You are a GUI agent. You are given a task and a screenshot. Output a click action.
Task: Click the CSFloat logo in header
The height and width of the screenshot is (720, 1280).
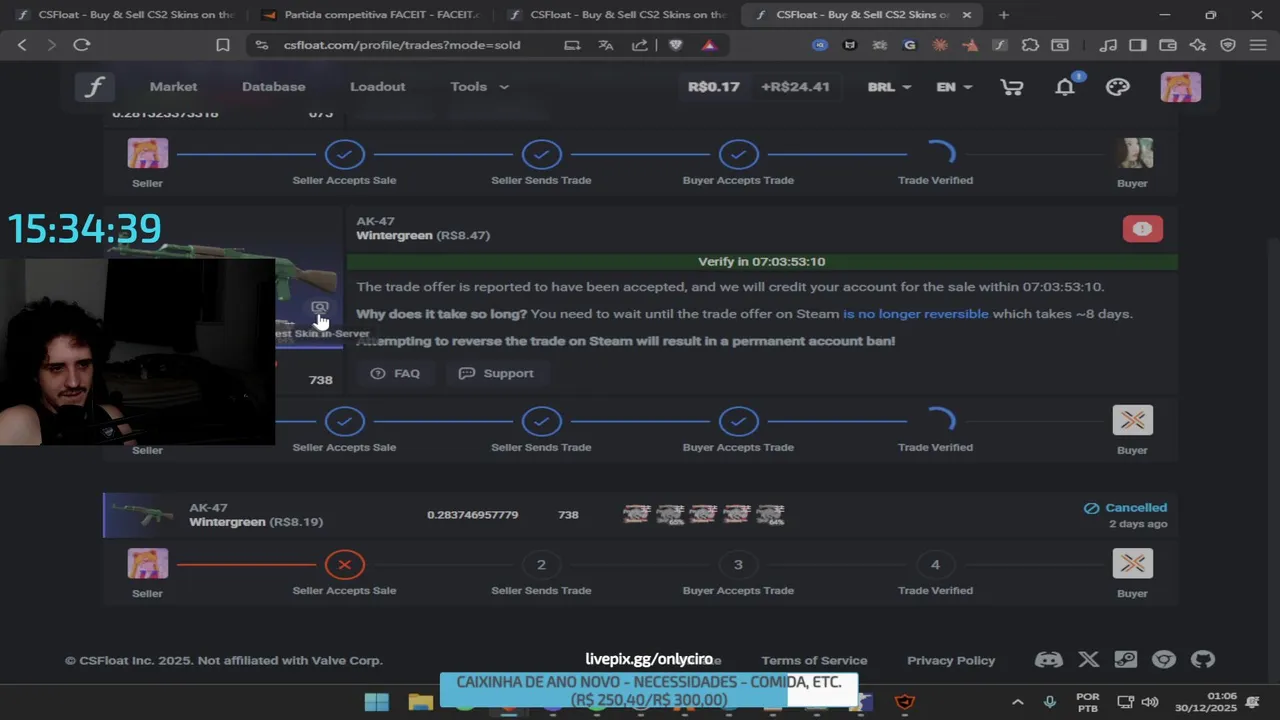tap(94, 87)
